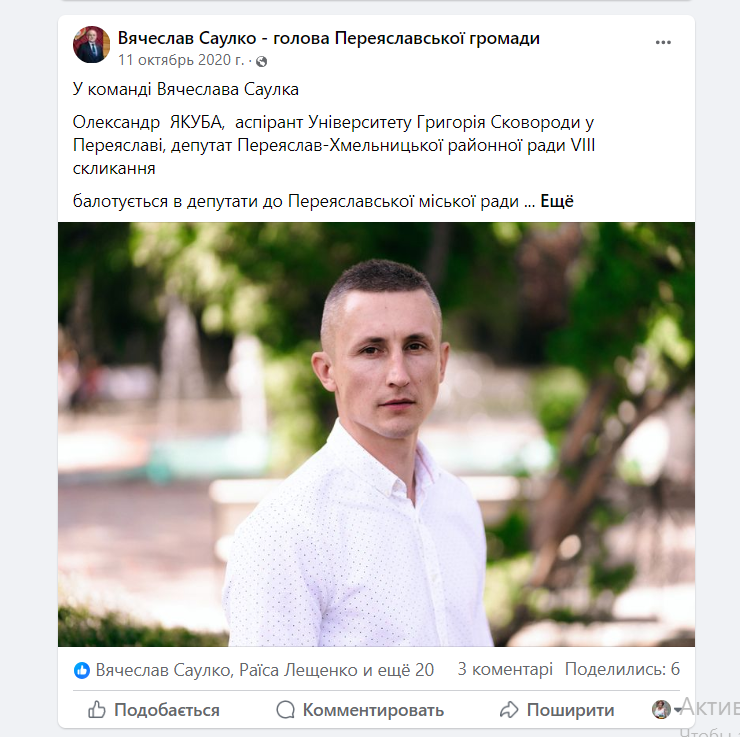View who shared: Поделились 6
740x737 pixels.
click(622, 669)
